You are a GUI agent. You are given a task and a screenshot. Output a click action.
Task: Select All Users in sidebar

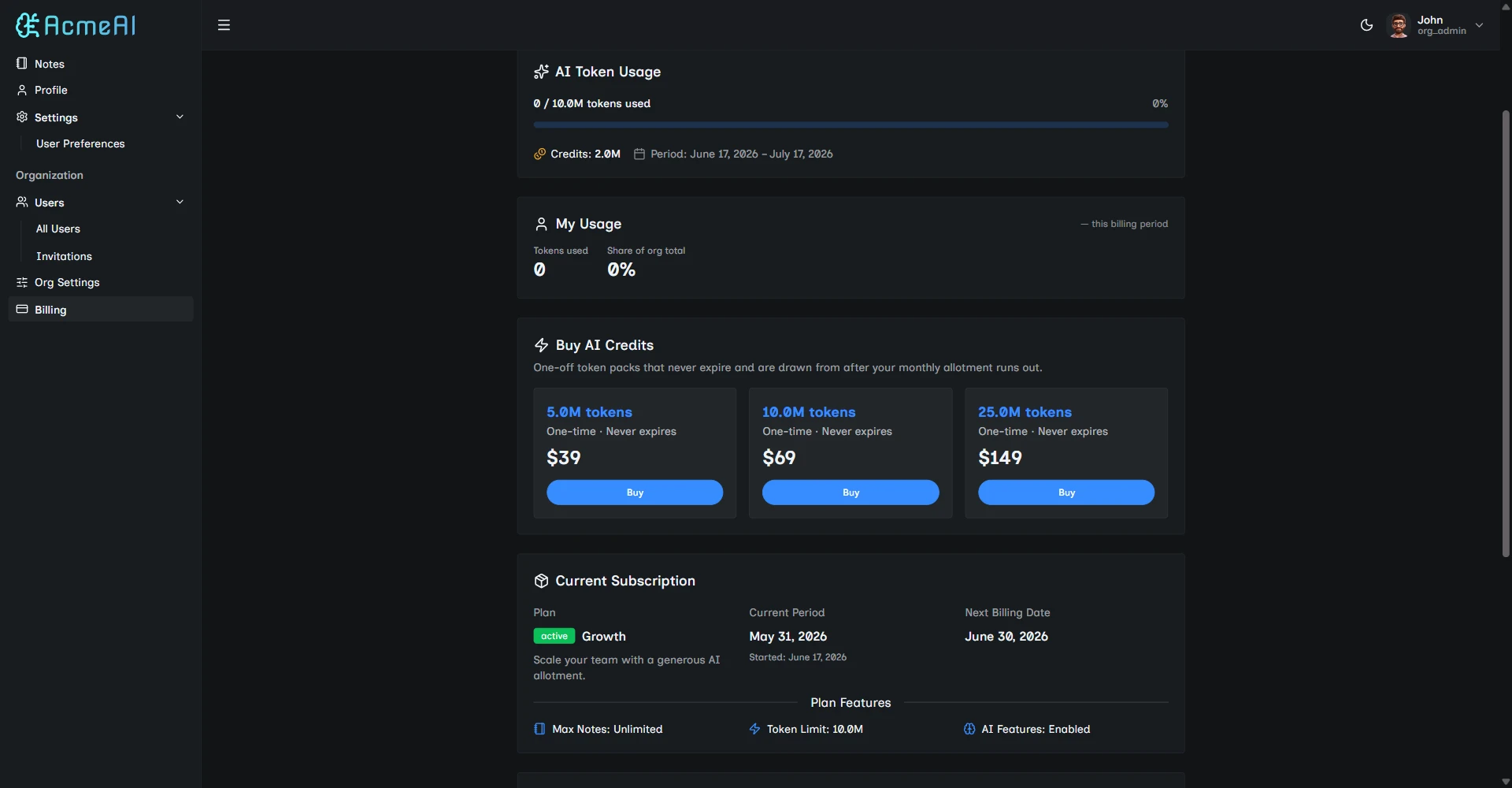coord(58,229)
